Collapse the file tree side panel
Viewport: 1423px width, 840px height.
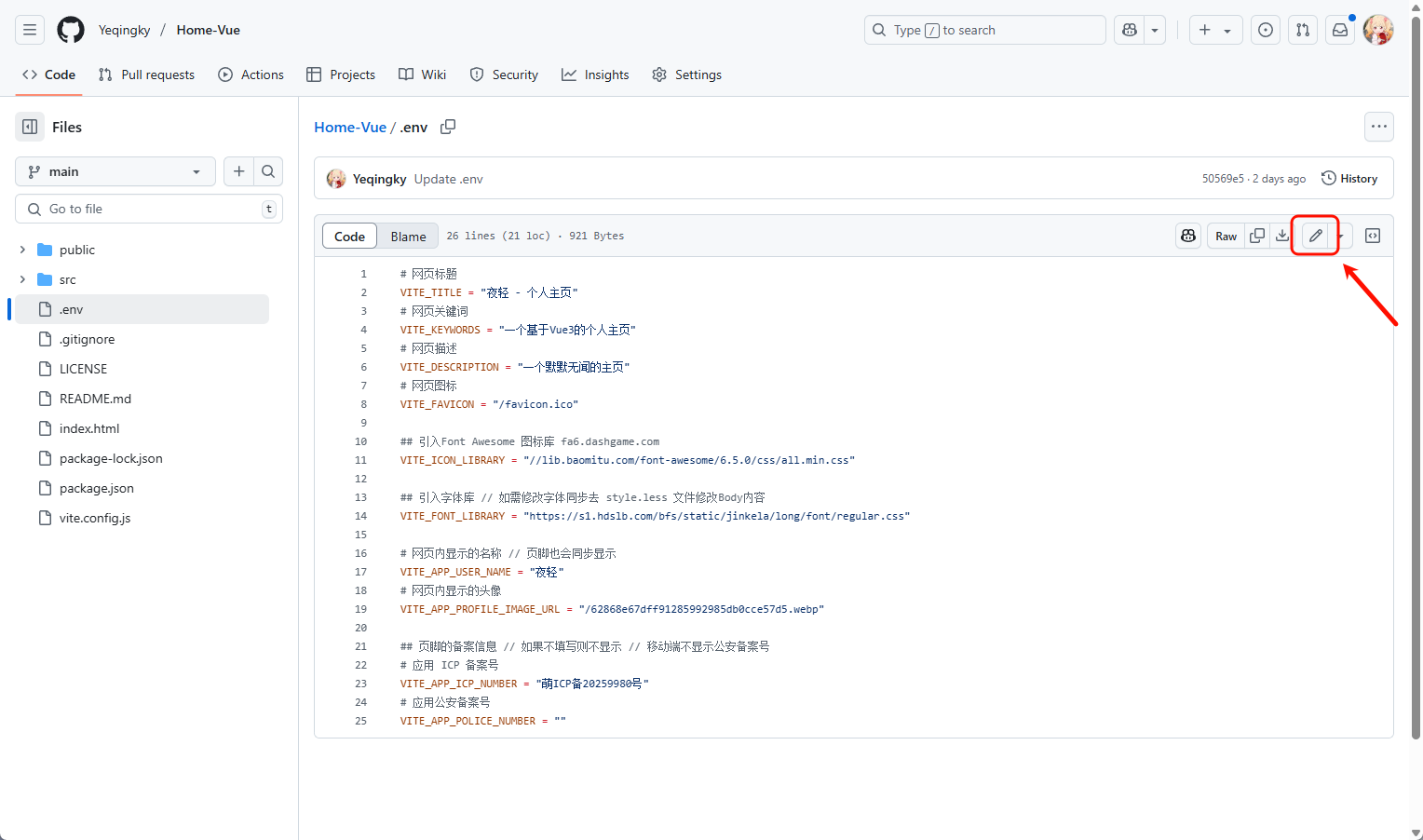click(x=30, y=127)
